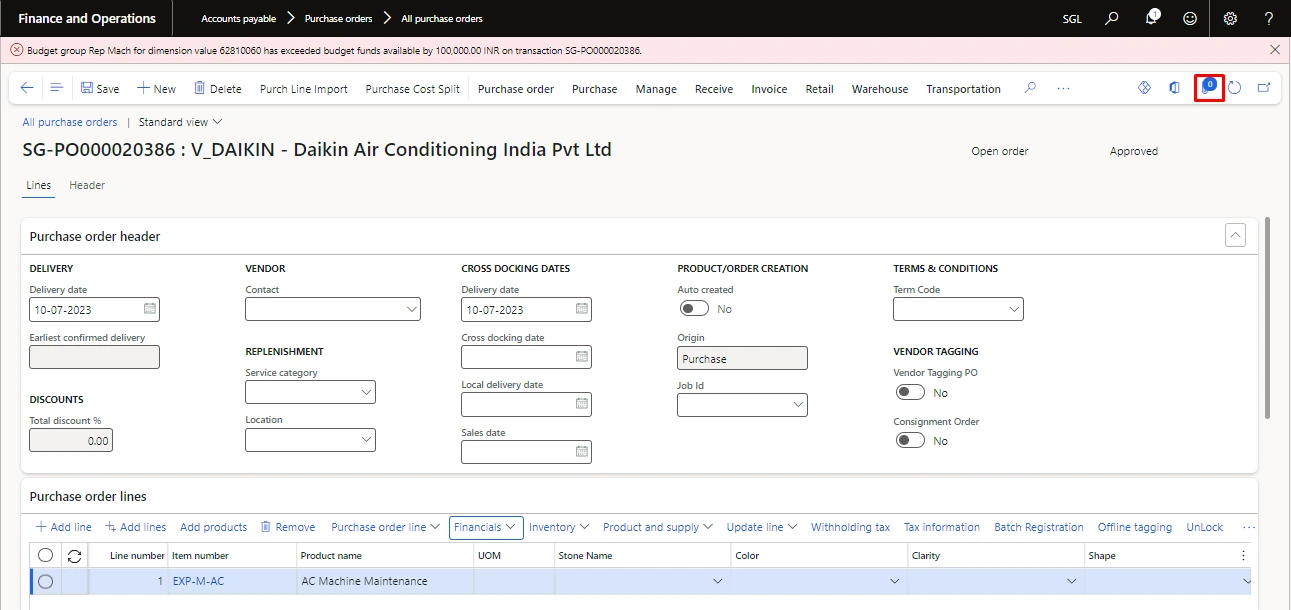Open the Invoice menu tab
The height and width of the screenshot is (610, 1291).
tap(769, 89)
